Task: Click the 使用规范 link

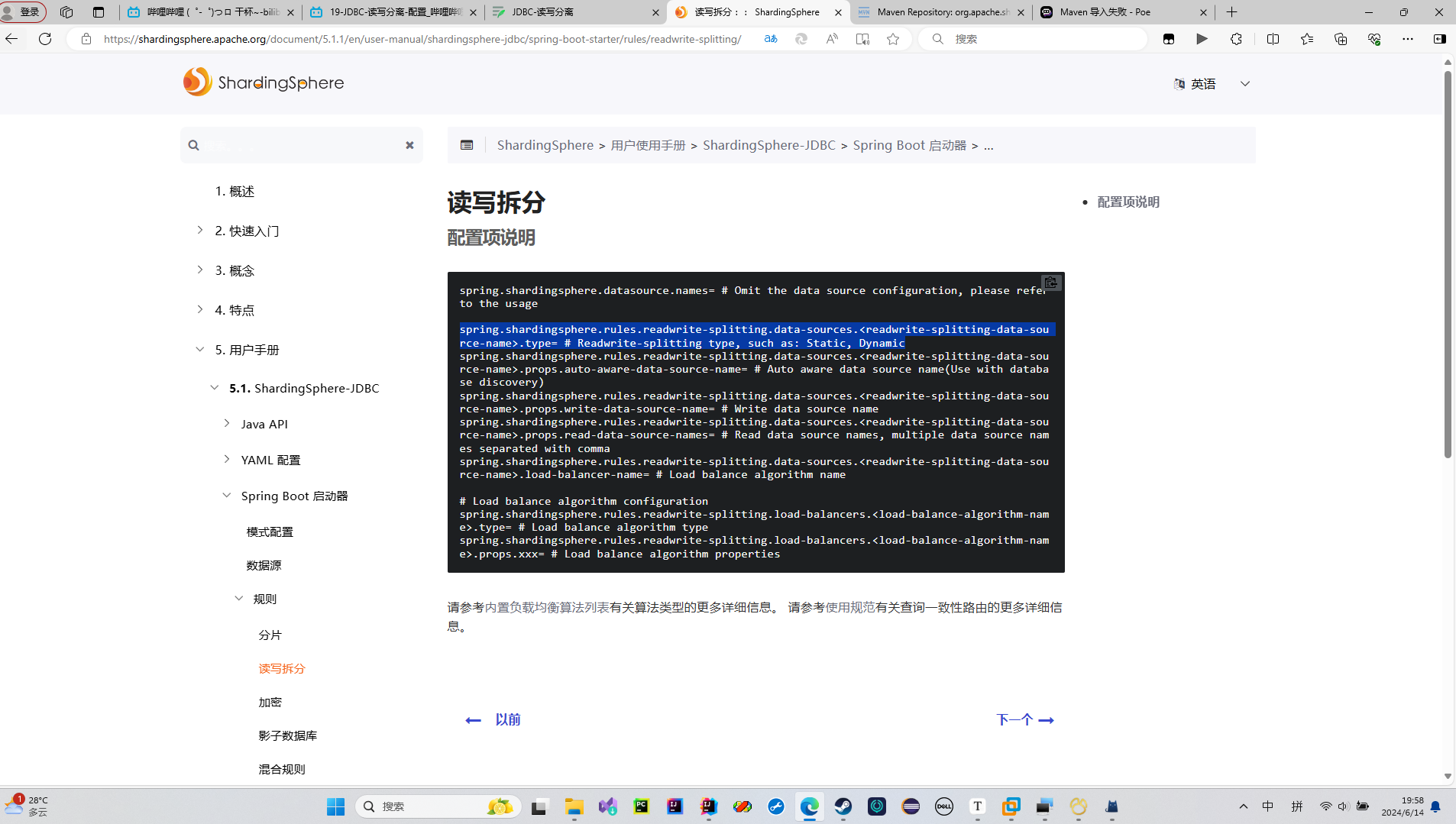Action: click(x=850, y=607)
